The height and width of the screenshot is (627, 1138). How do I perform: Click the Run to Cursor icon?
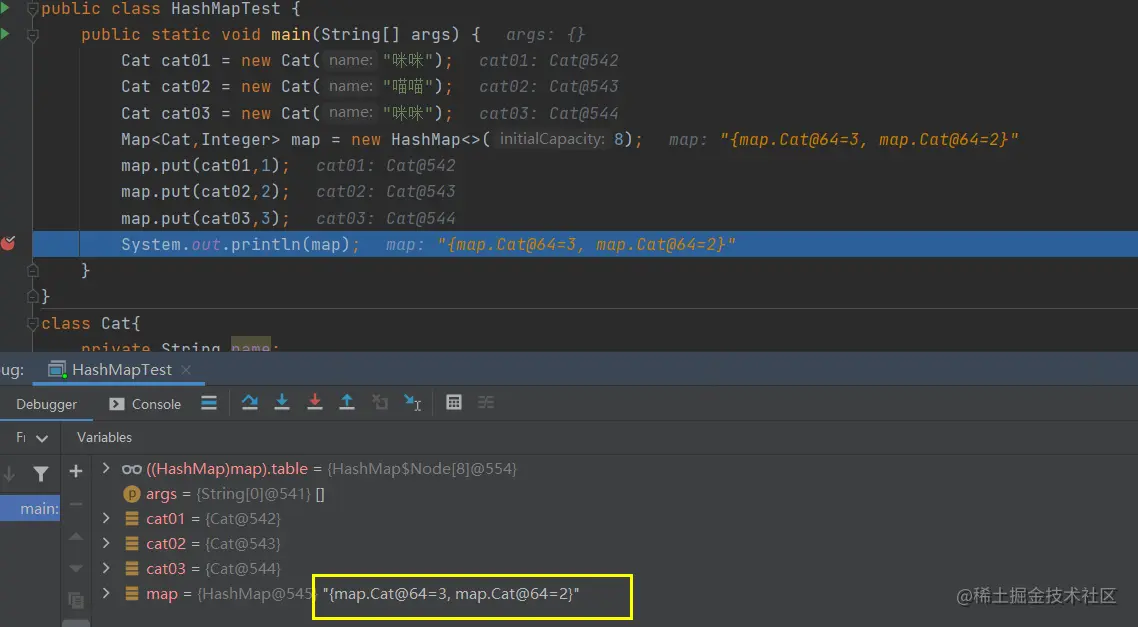pos(412,403)
